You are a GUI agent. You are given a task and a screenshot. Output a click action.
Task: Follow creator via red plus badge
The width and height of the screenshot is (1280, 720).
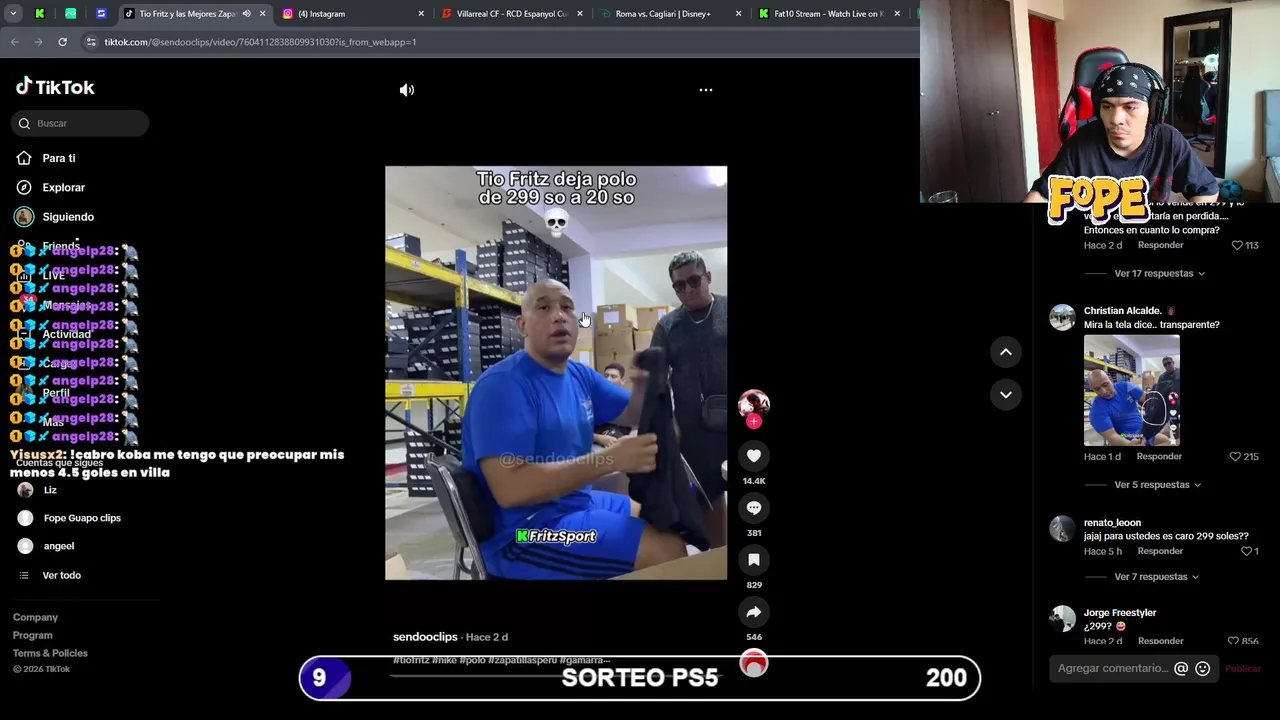[x=754, y=421]
